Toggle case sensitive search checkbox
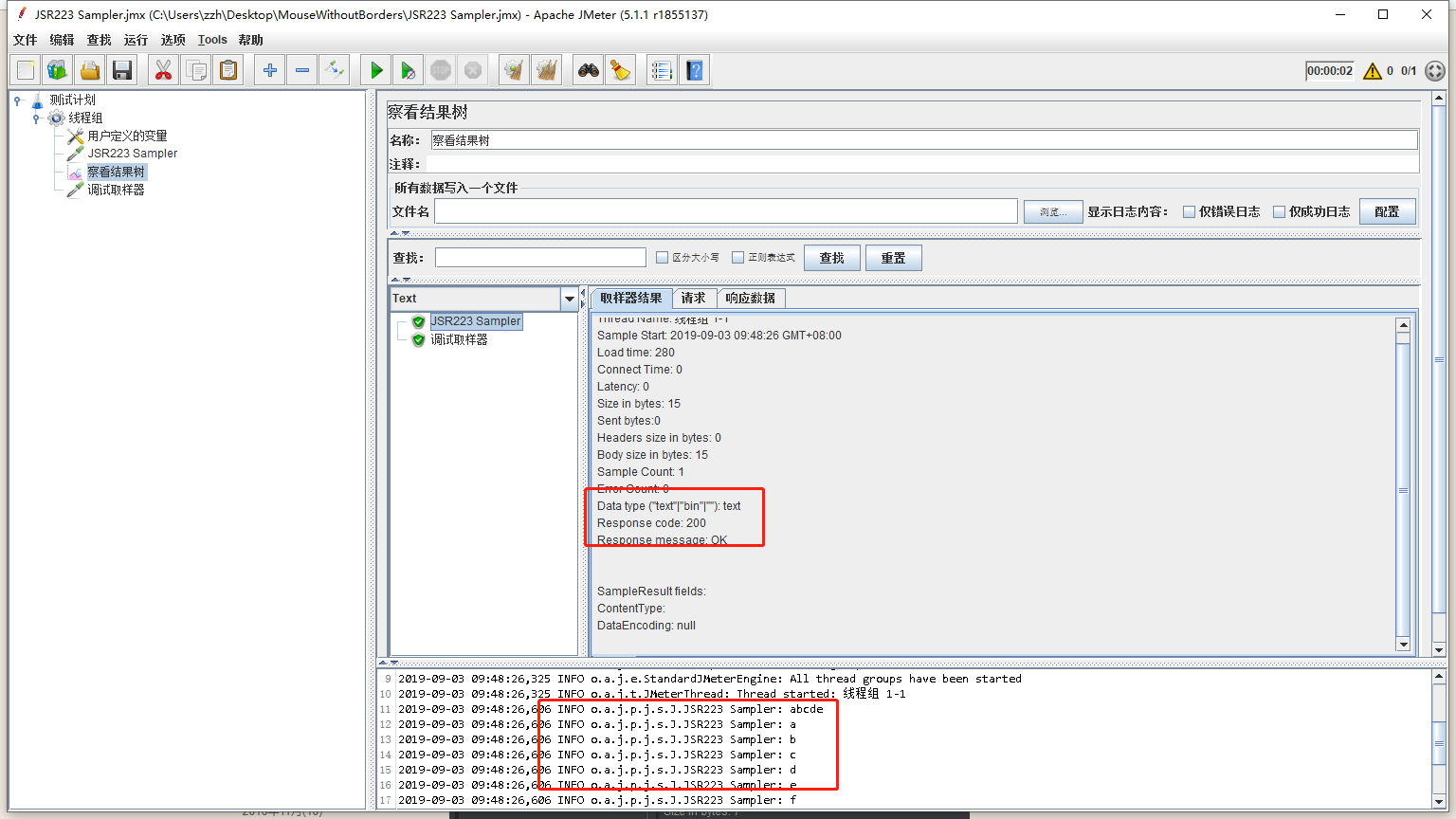This screenshot has width=1456, height=819. click(663, 257)
